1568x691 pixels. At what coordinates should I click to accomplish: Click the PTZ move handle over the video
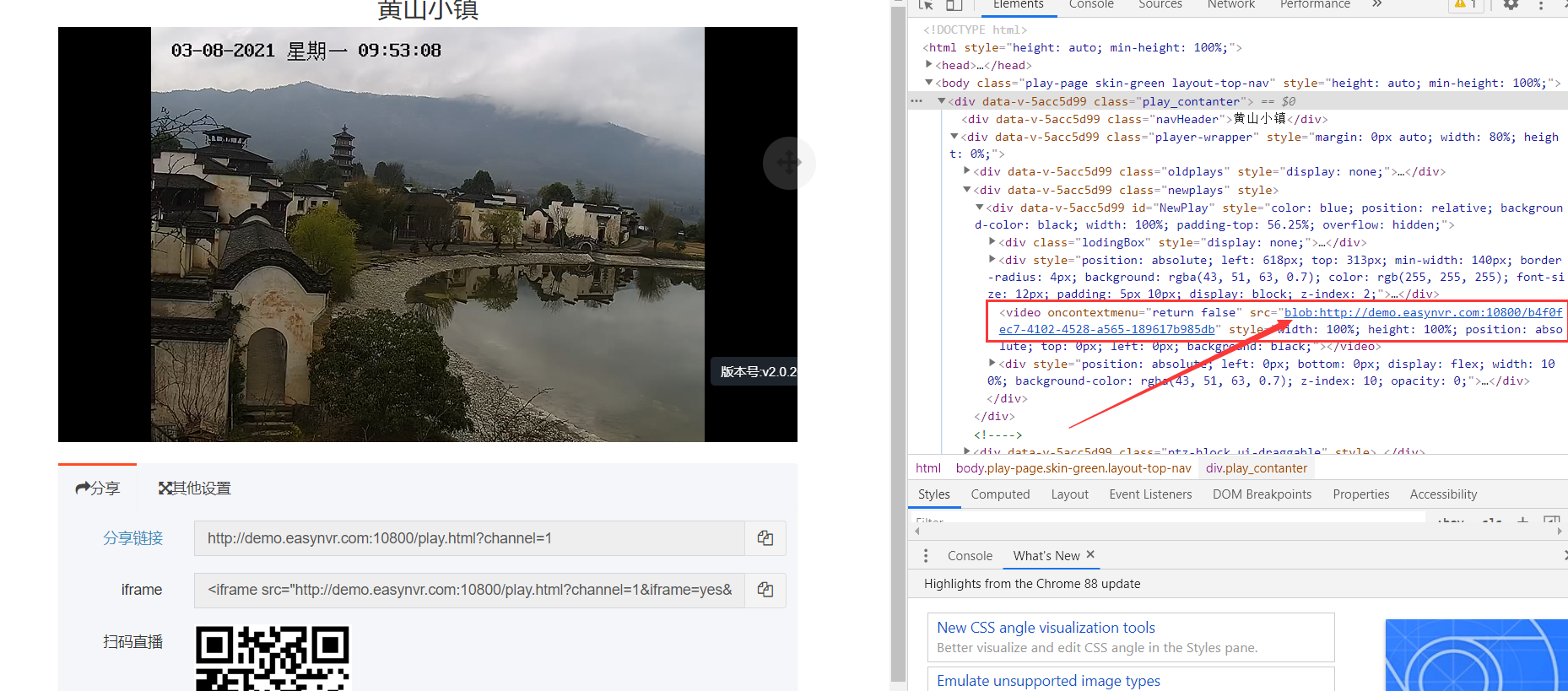pyautogui.click(x=788, y=162)
